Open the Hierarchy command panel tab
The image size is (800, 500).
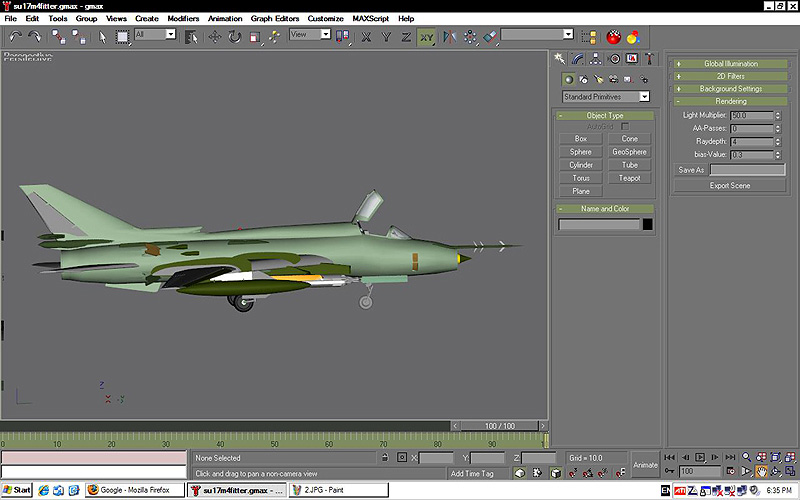tap(596, 58)
